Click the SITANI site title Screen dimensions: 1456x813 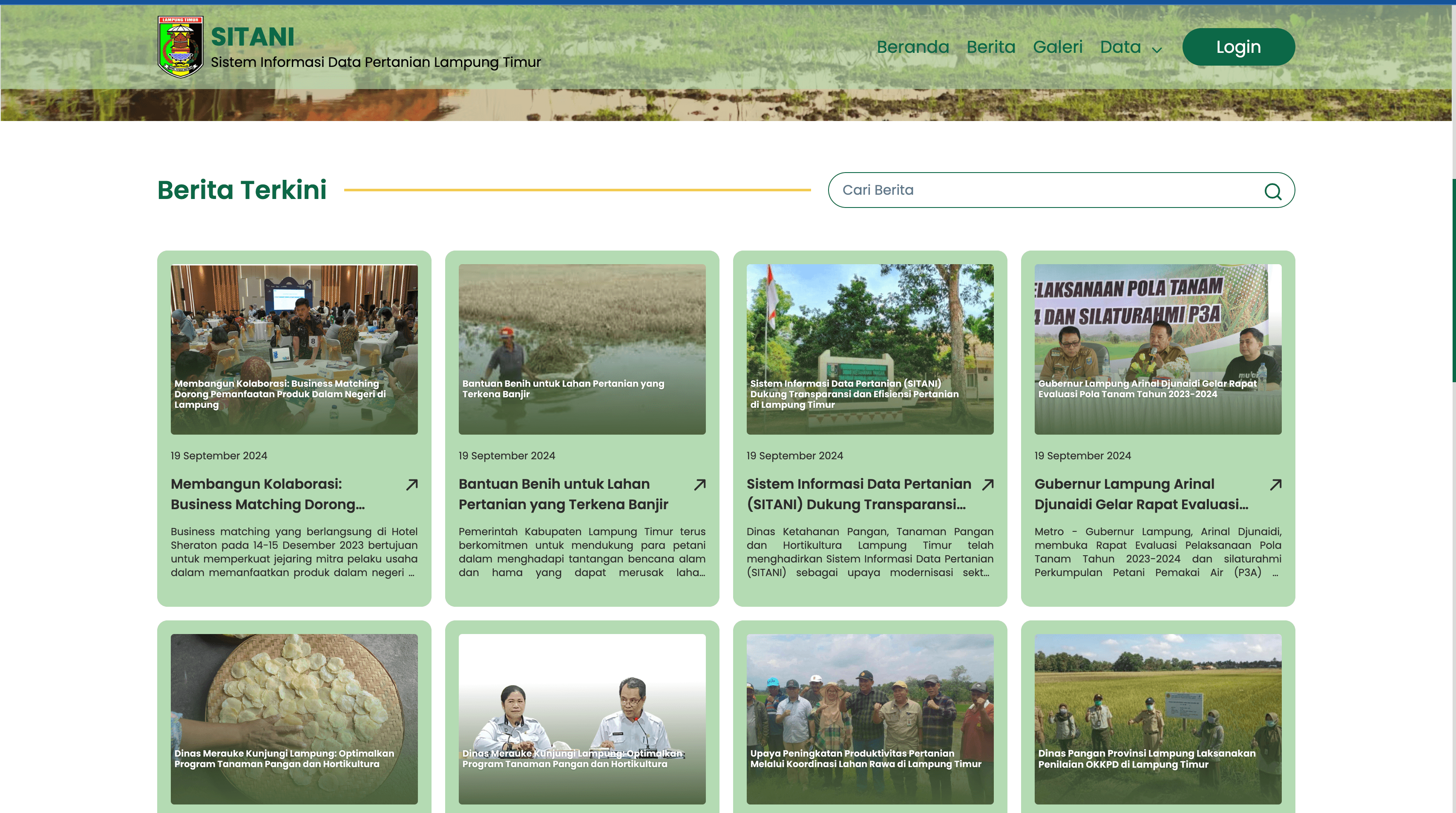253,37
